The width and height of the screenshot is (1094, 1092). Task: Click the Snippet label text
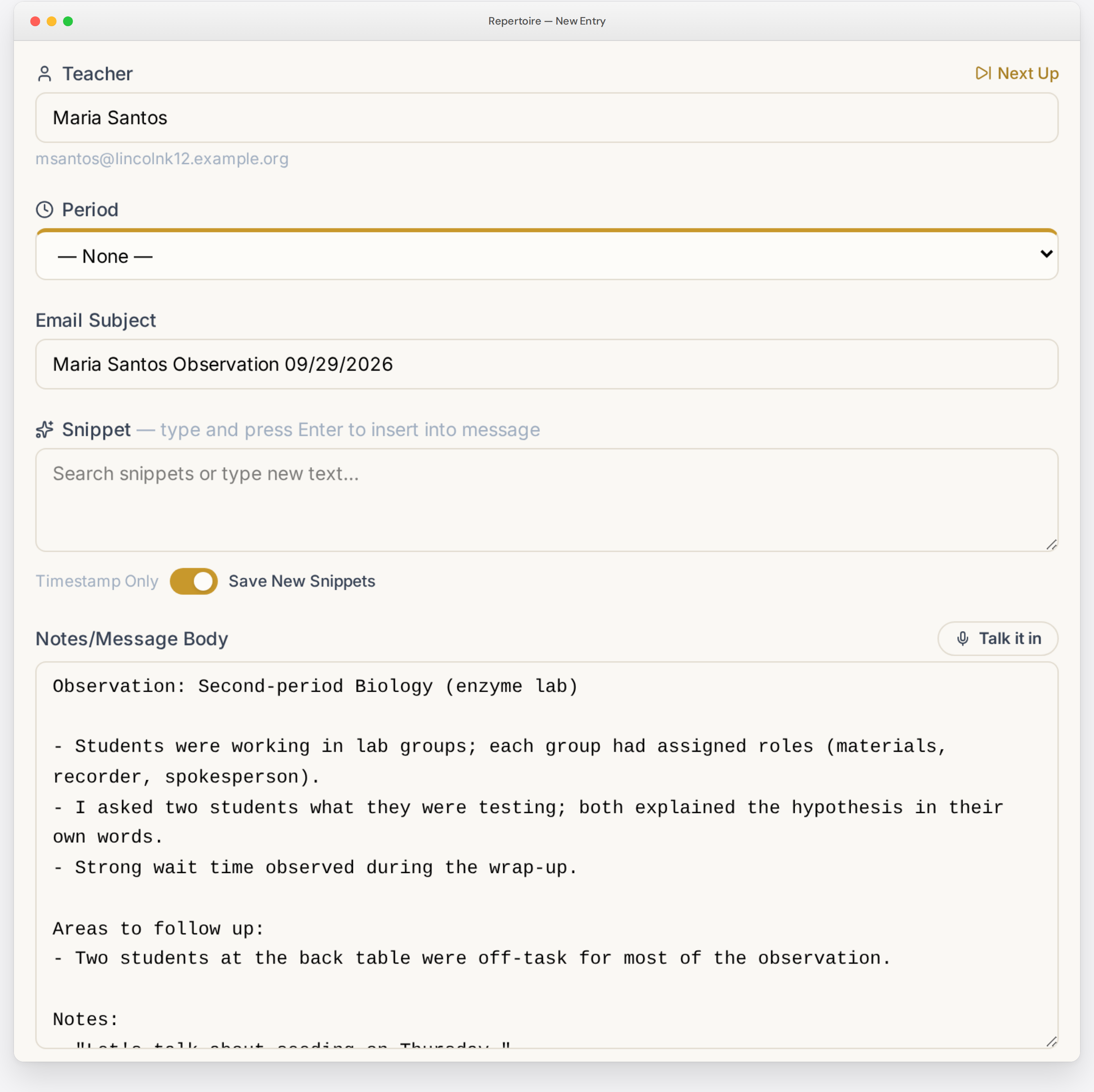[x=96, y=430]
